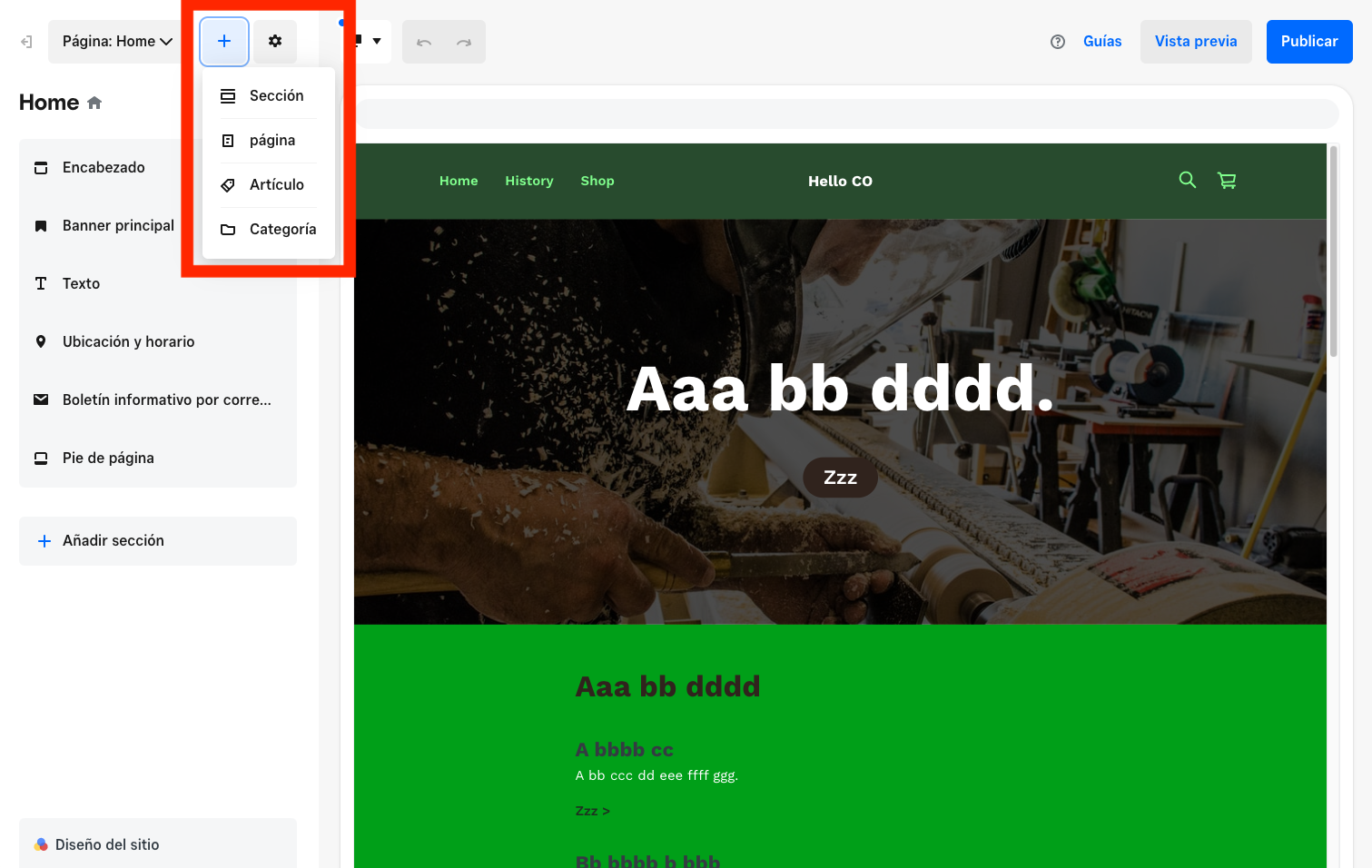Click the A bb ccc dd eee ffff ggg. text
Viewport: 1372px width, 868px height.
coord(656,775)
